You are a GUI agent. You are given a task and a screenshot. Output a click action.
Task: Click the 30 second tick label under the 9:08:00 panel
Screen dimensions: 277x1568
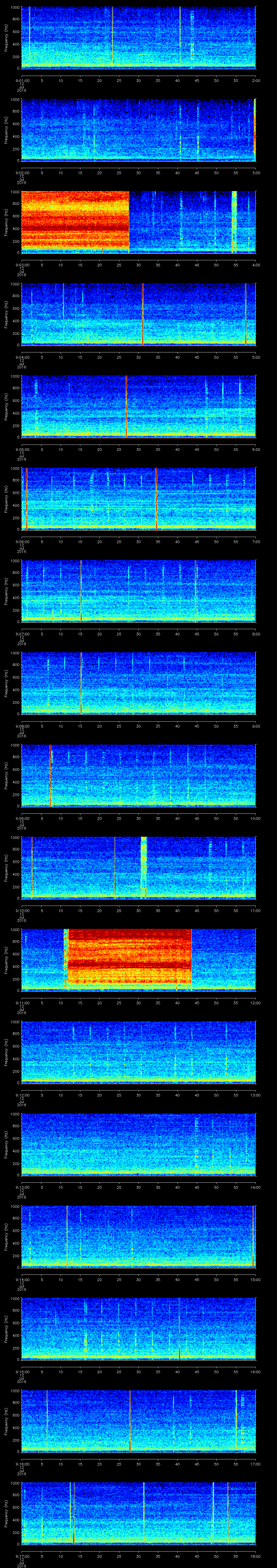coord(139,726)
